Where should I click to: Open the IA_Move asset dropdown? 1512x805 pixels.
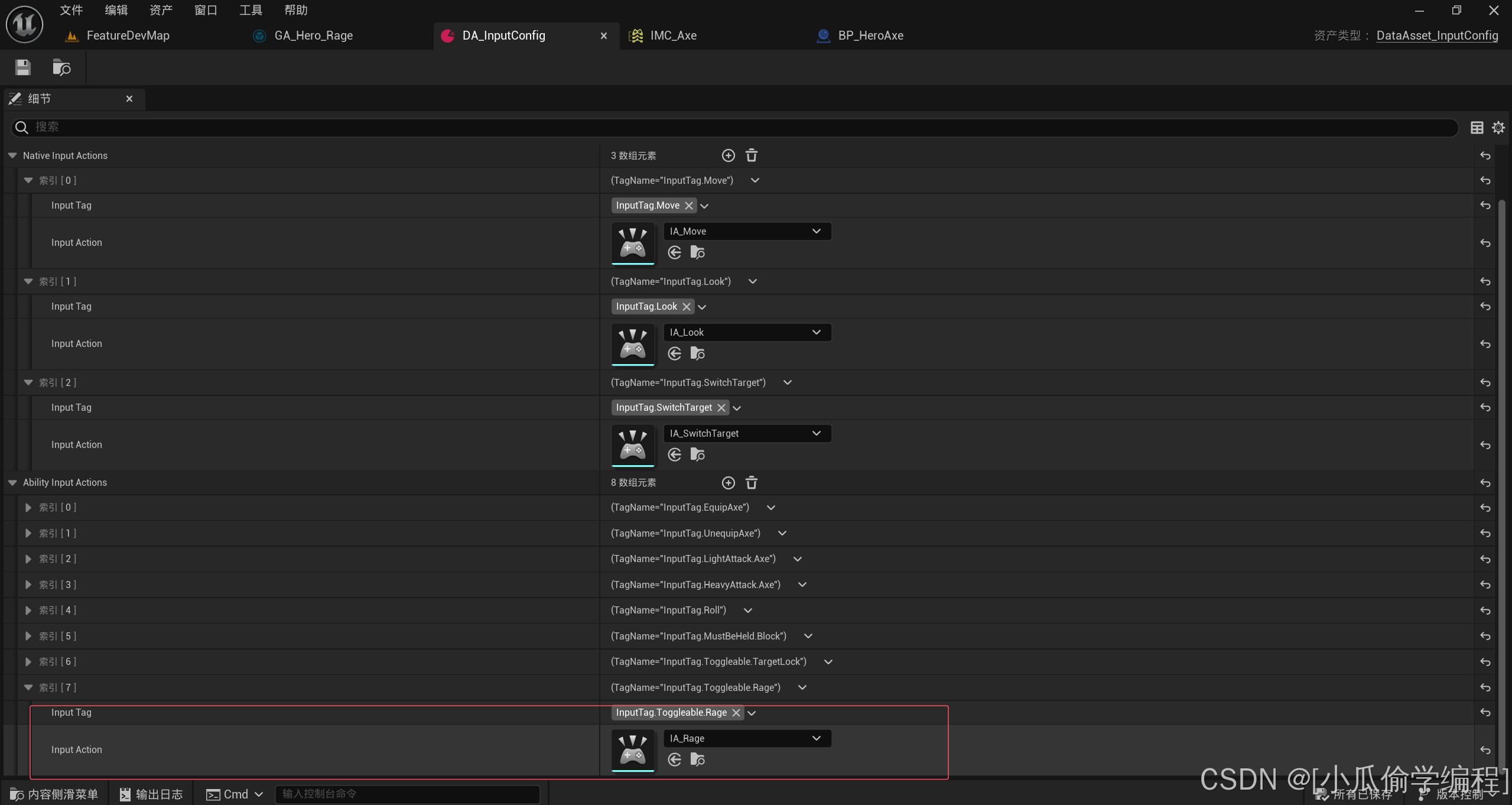747,231
